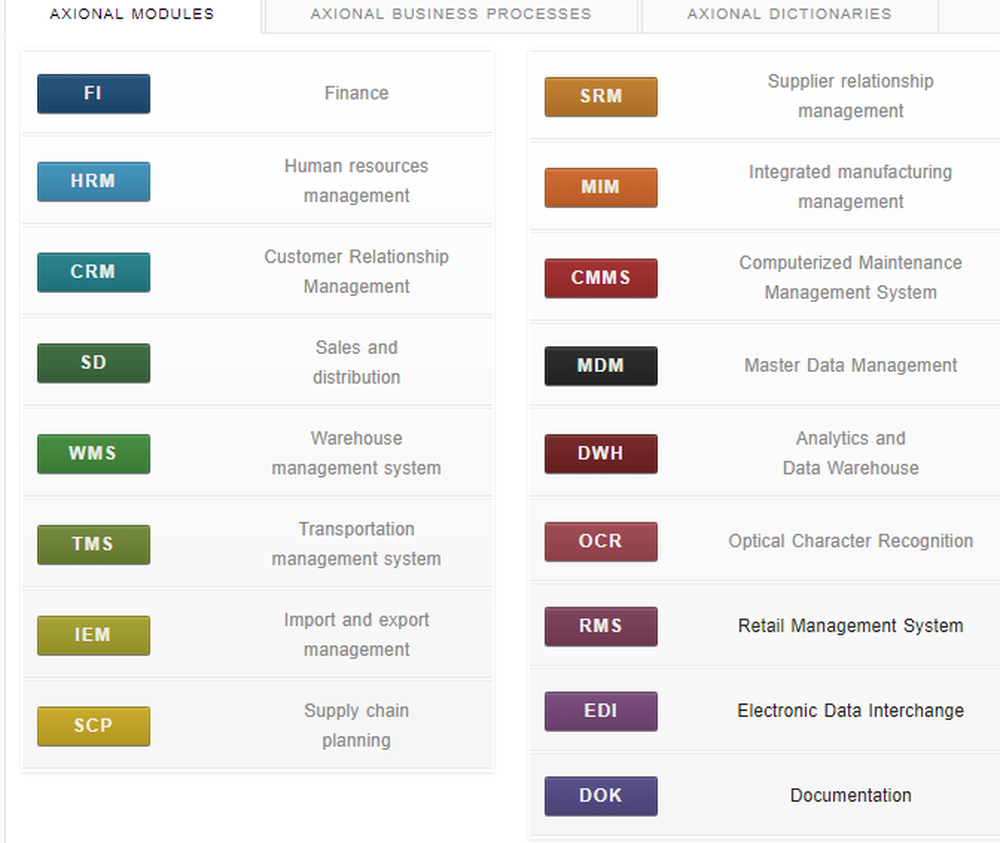Click the SD Sales and distribution icon

point(93,363)
